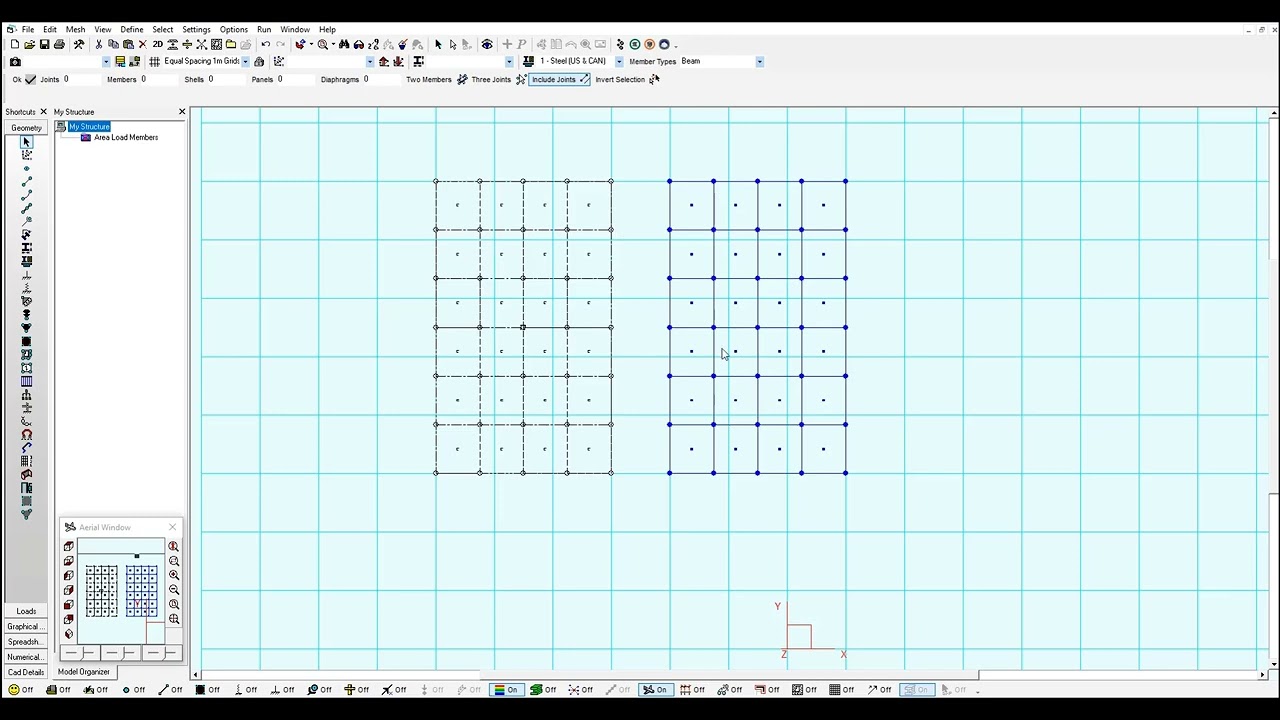Click the Open file folder icon
Screen dimensions: 1280x720
click(x=29, y=44)
